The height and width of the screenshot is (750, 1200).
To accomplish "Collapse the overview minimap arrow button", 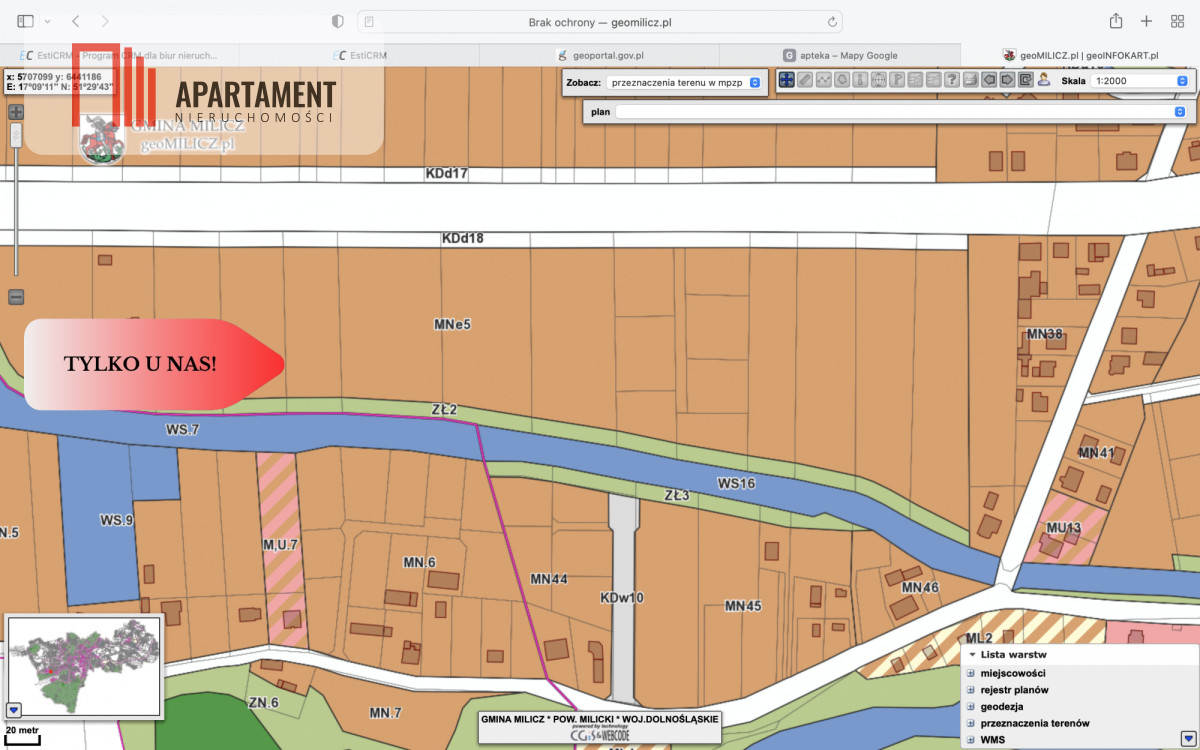I will coord(14,710).
